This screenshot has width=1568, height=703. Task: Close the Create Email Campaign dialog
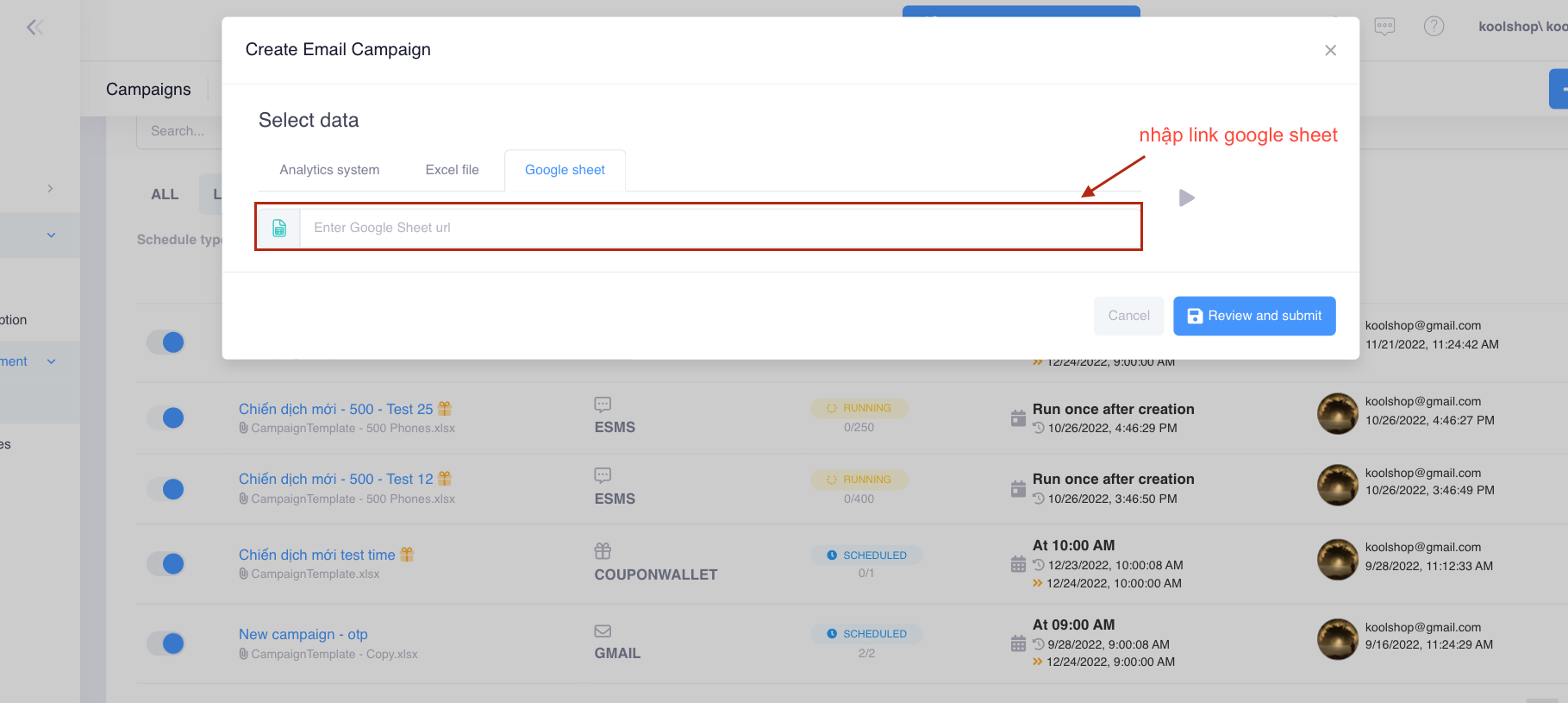point(1330,51)
